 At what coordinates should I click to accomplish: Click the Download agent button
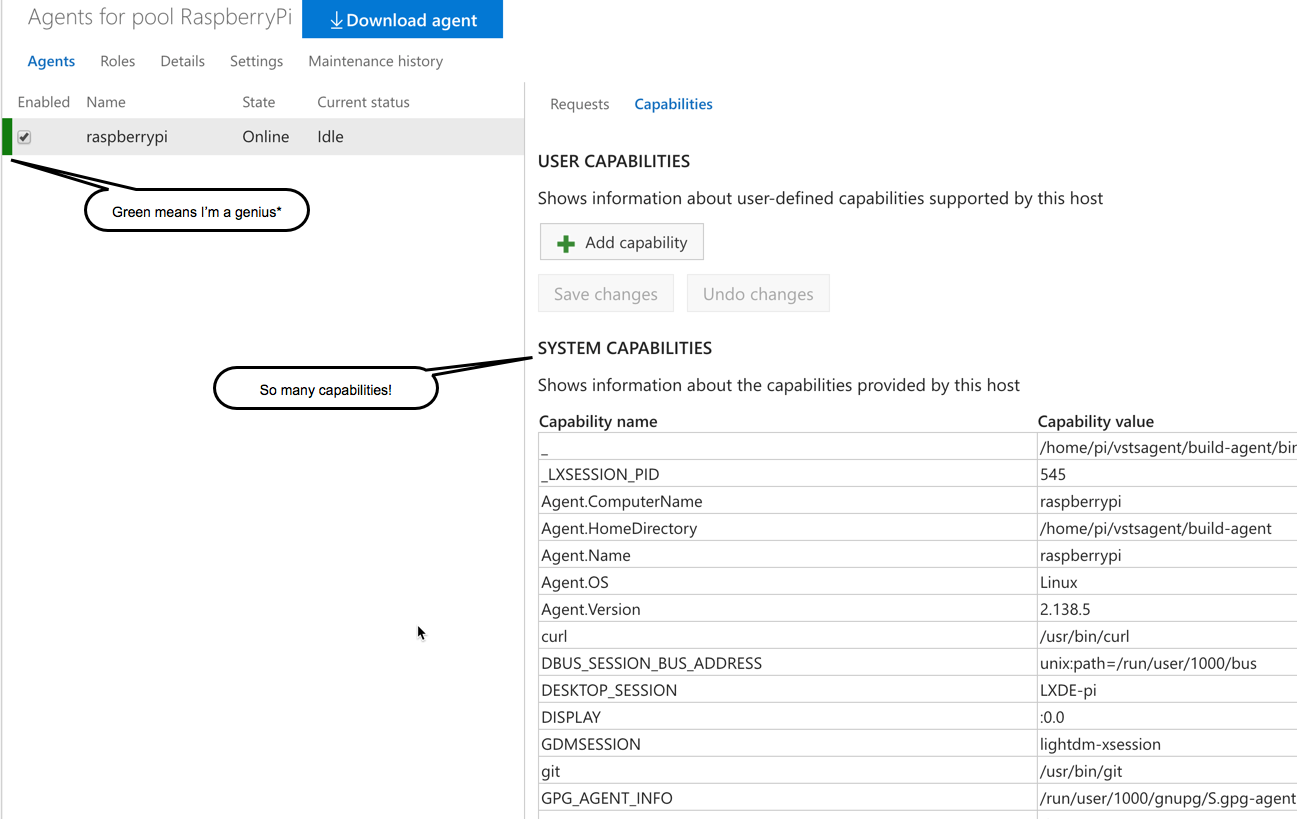tap(402, 19)
